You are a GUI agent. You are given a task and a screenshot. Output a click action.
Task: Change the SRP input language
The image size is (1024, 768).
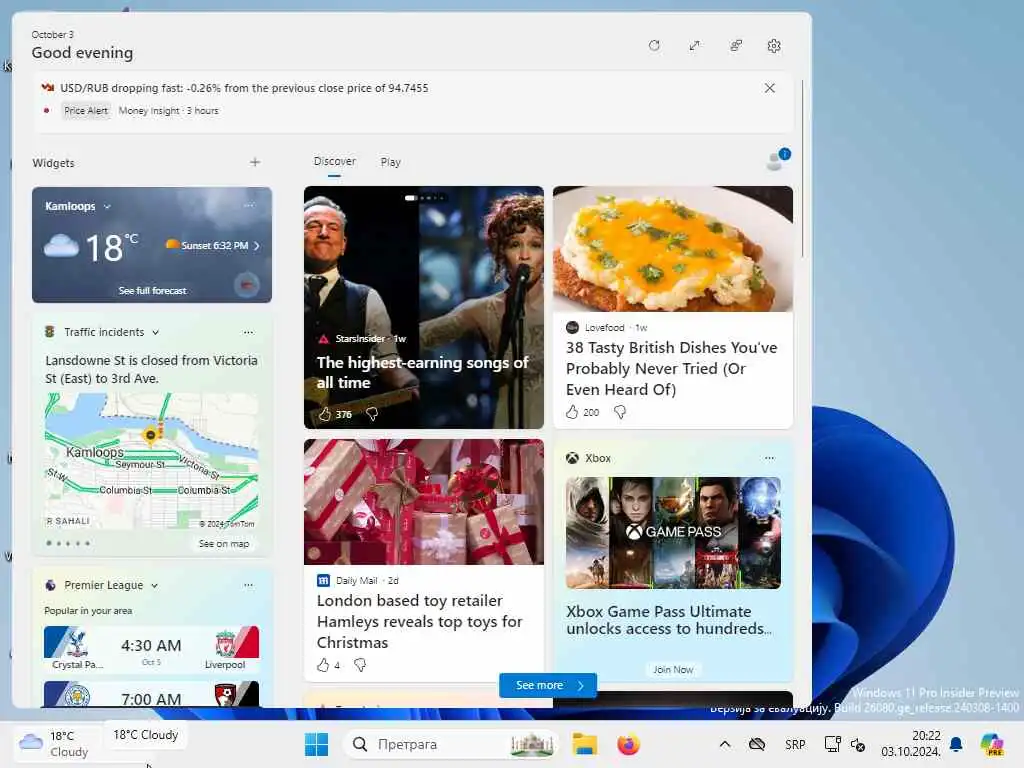(795, 744)
